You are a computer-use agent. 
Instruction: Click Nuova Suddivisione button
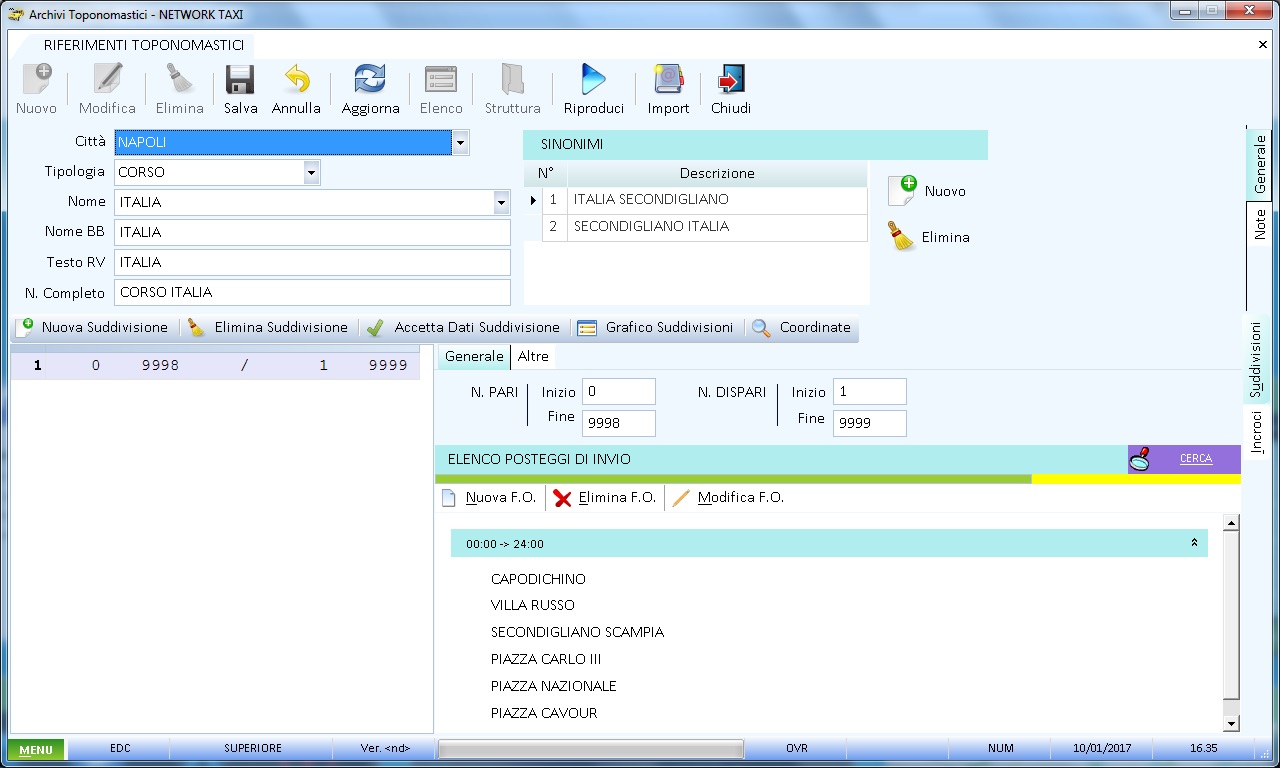point(94,328)
